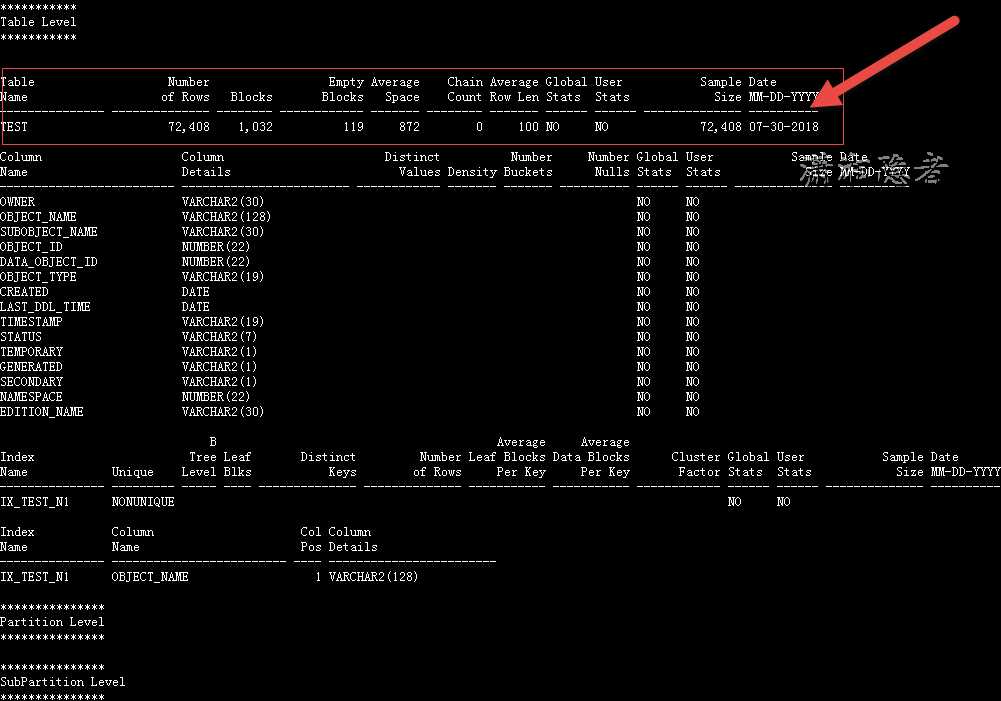Image resolution: width=1001 pixels, height=701 pixels.
Task: Click User Stats NO of EDITION_NAME row
Action: (x=693, y=412)
